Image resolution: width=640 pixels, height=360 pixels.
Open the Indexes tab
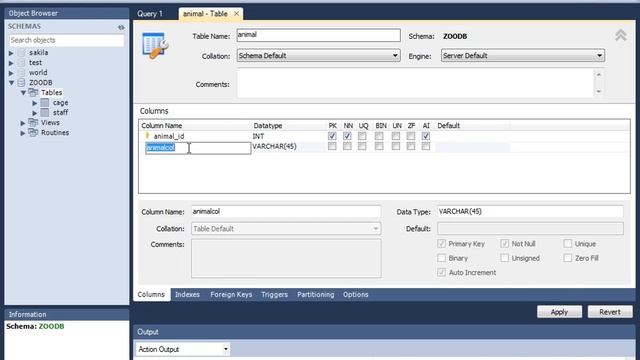[187, 295]
